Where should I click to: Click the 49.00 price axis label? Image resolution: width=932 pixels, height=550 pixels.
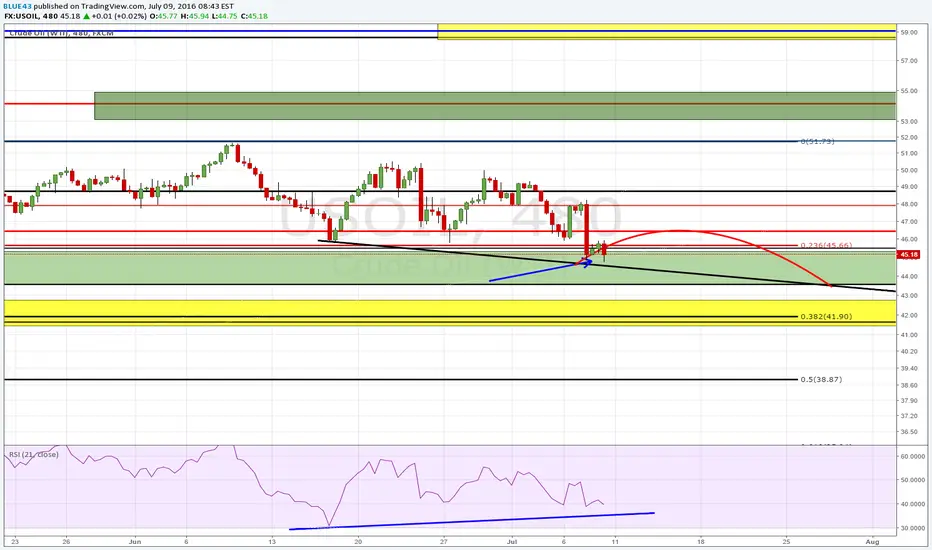click(909, 187)
